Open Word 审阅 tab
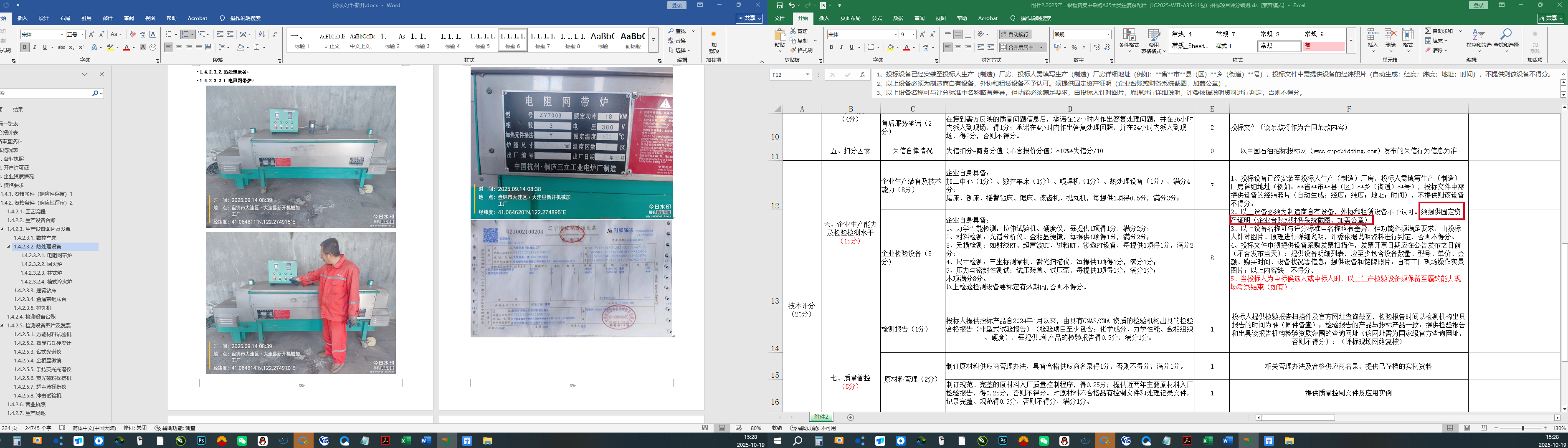 pos(129,18)
